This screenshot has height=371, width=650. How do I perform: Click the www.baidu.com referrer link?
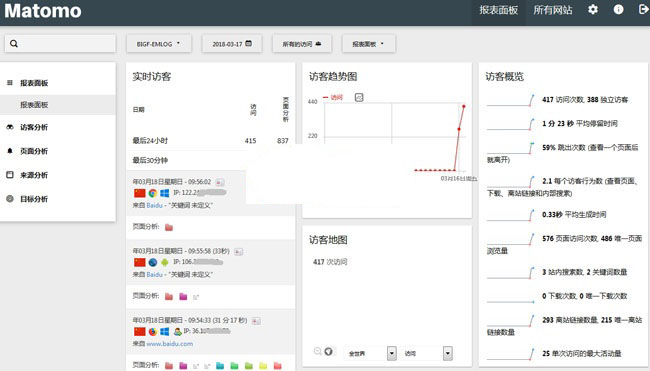click(170, 344)
